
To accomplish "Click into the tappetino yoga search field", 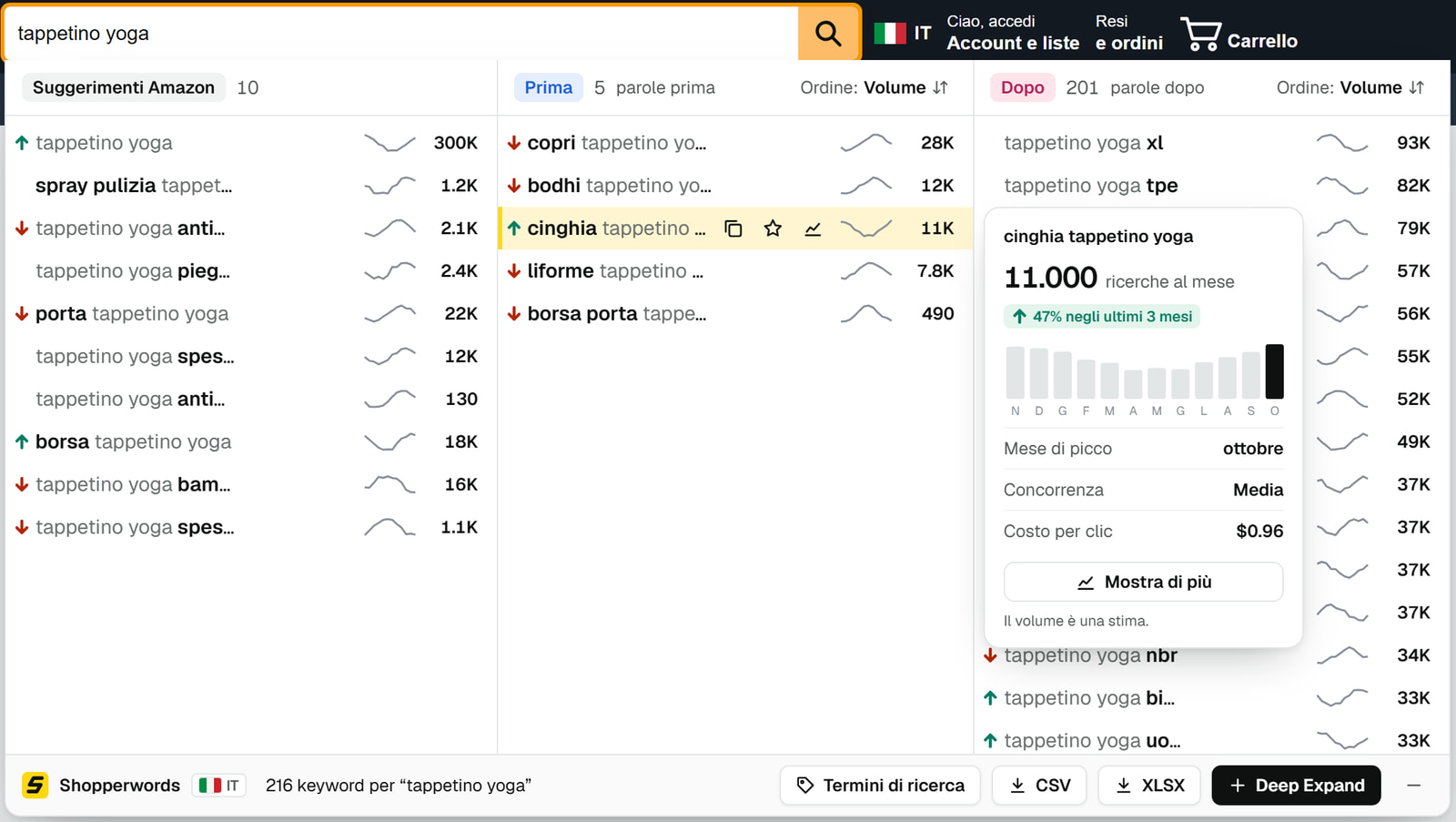I will [400, 34].
